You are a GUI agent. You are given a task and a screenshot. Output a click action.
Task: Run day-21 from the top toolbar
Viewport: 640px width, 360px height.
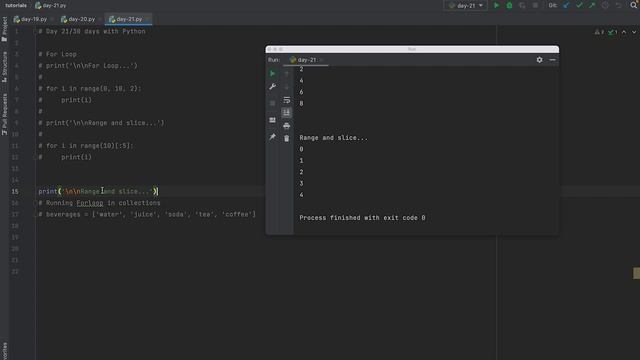(x=496, y=5)
